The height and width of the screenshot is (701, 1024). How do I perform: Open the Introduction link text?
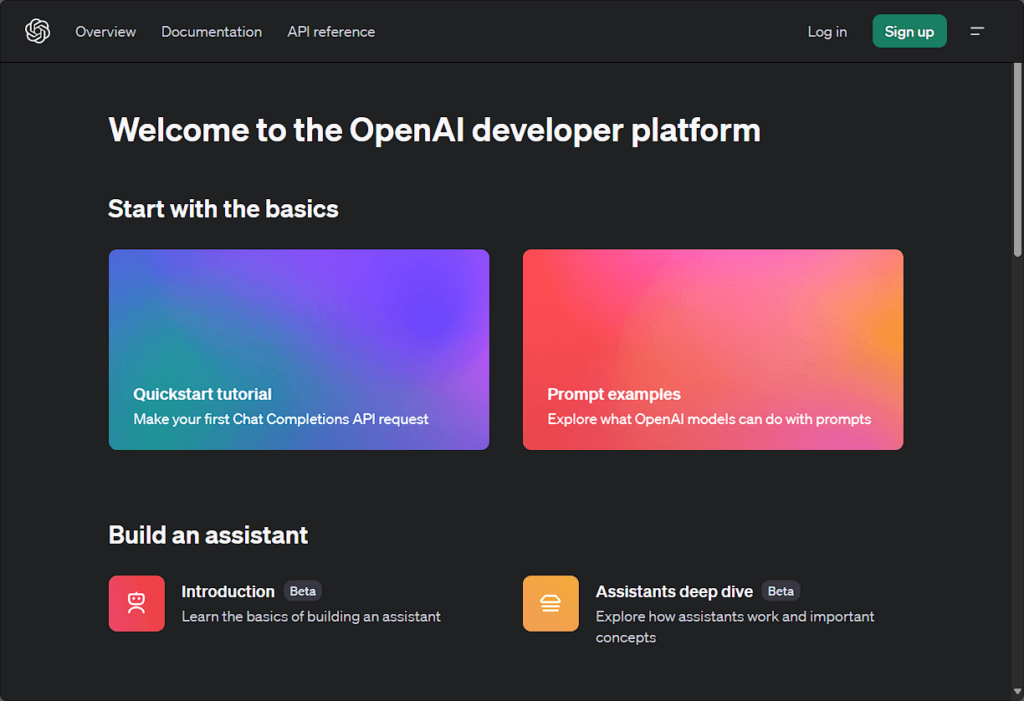tap(227, 591)
